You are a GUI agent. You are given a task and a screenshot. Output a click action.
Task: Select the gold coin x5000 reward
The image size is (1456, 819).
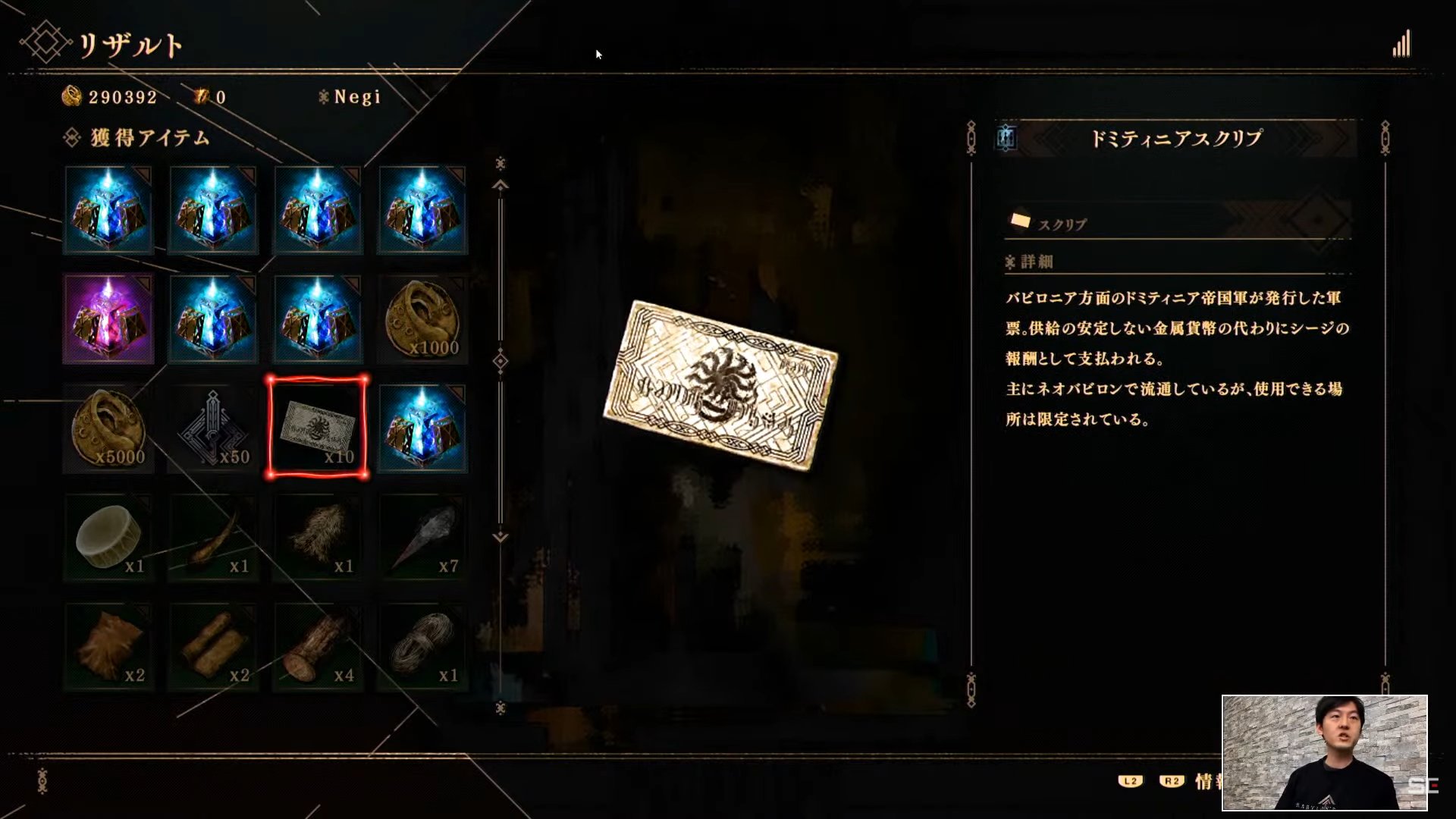108,428
